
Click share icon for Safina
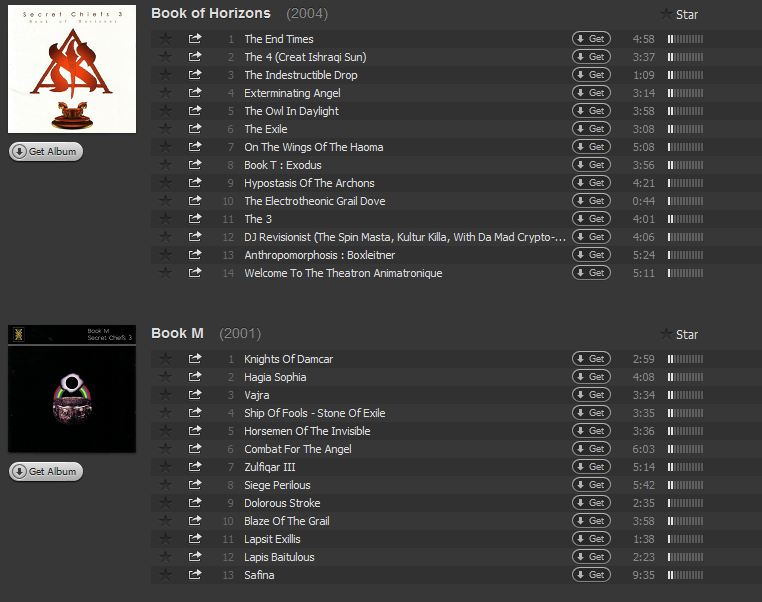[x=195, y=575]
